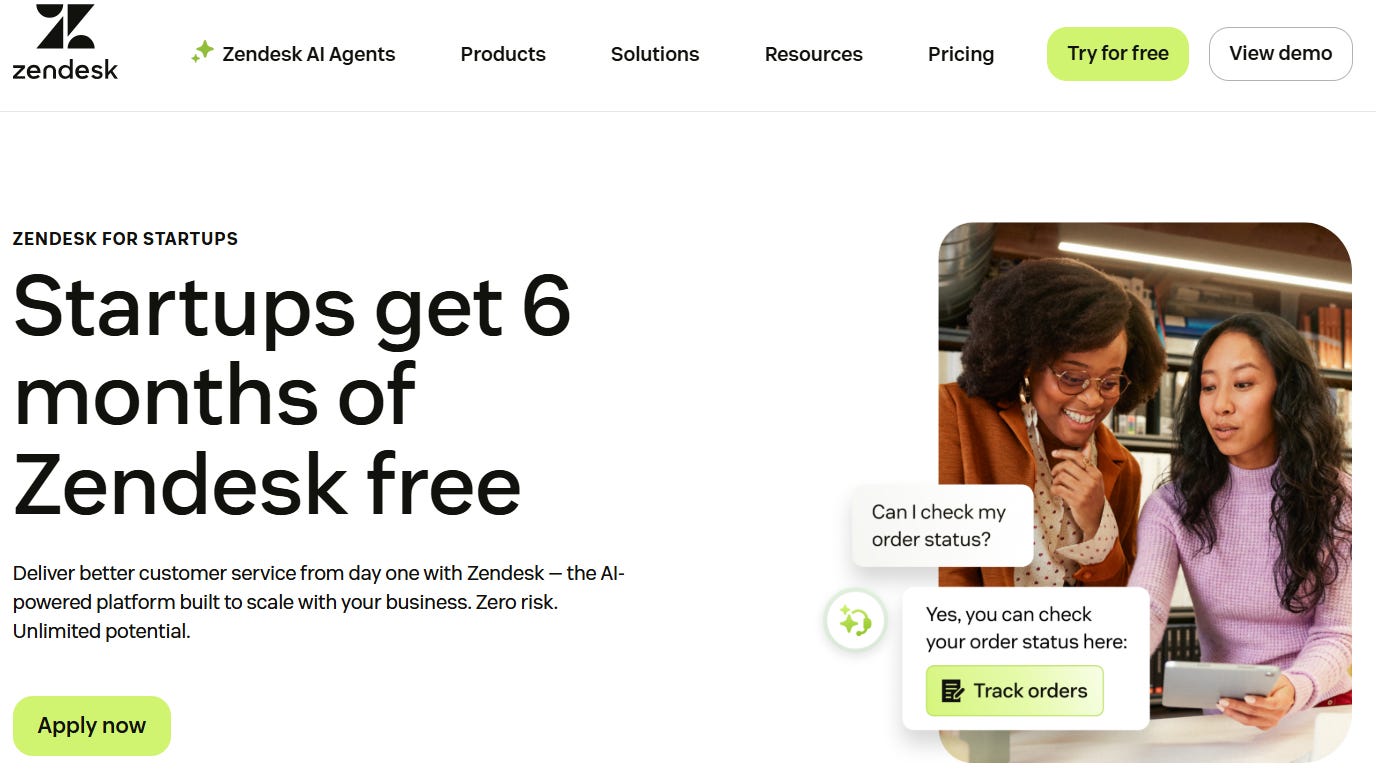Select the 'Can I check my order status?' bubble

(x=942, y=526)
